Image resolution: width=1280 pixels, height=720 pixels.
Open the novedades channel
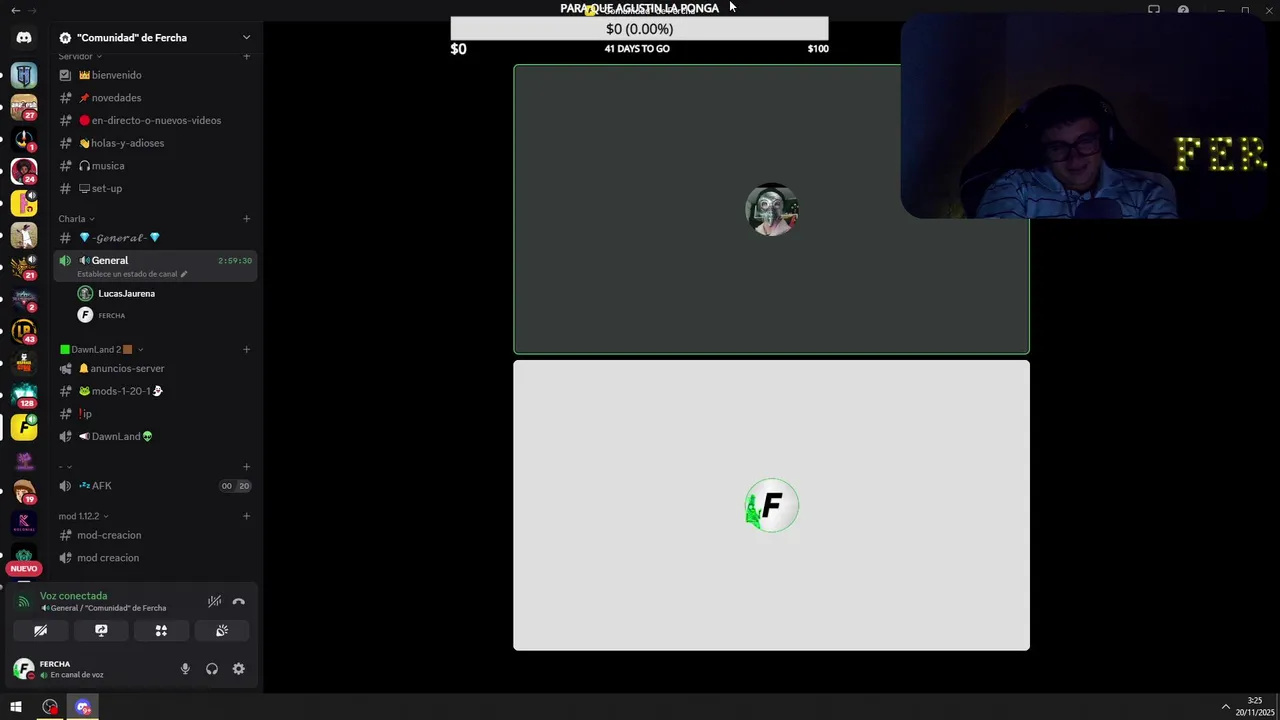pos(155,98)
